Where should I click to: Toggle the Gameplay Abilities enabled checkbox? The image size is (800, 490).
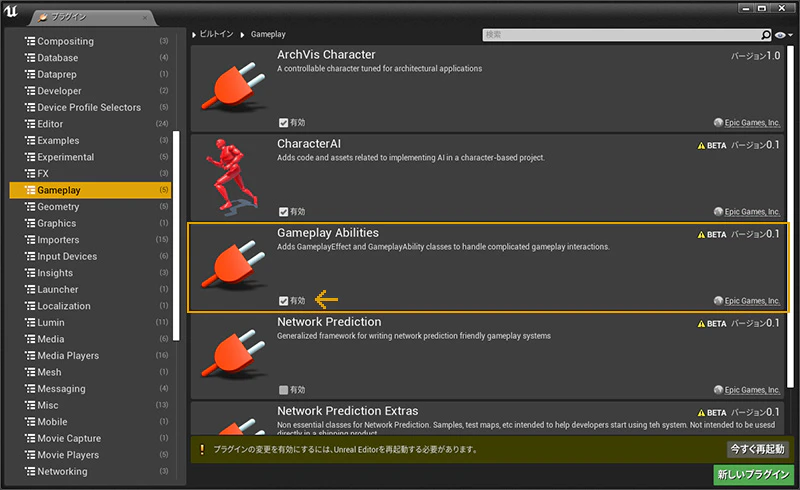tap(283, 301)
